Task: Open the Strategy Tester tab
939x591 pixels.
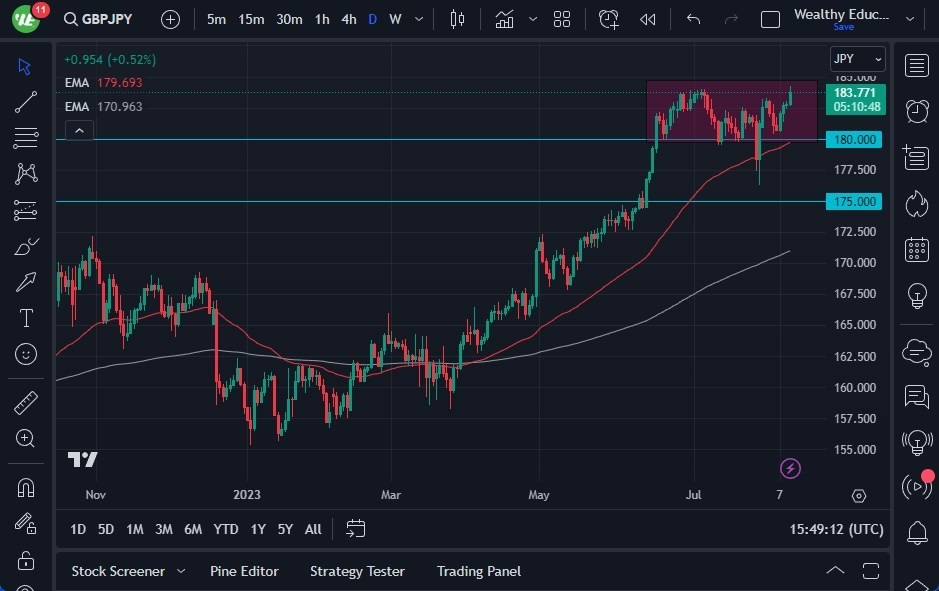Action: point(357,571)
